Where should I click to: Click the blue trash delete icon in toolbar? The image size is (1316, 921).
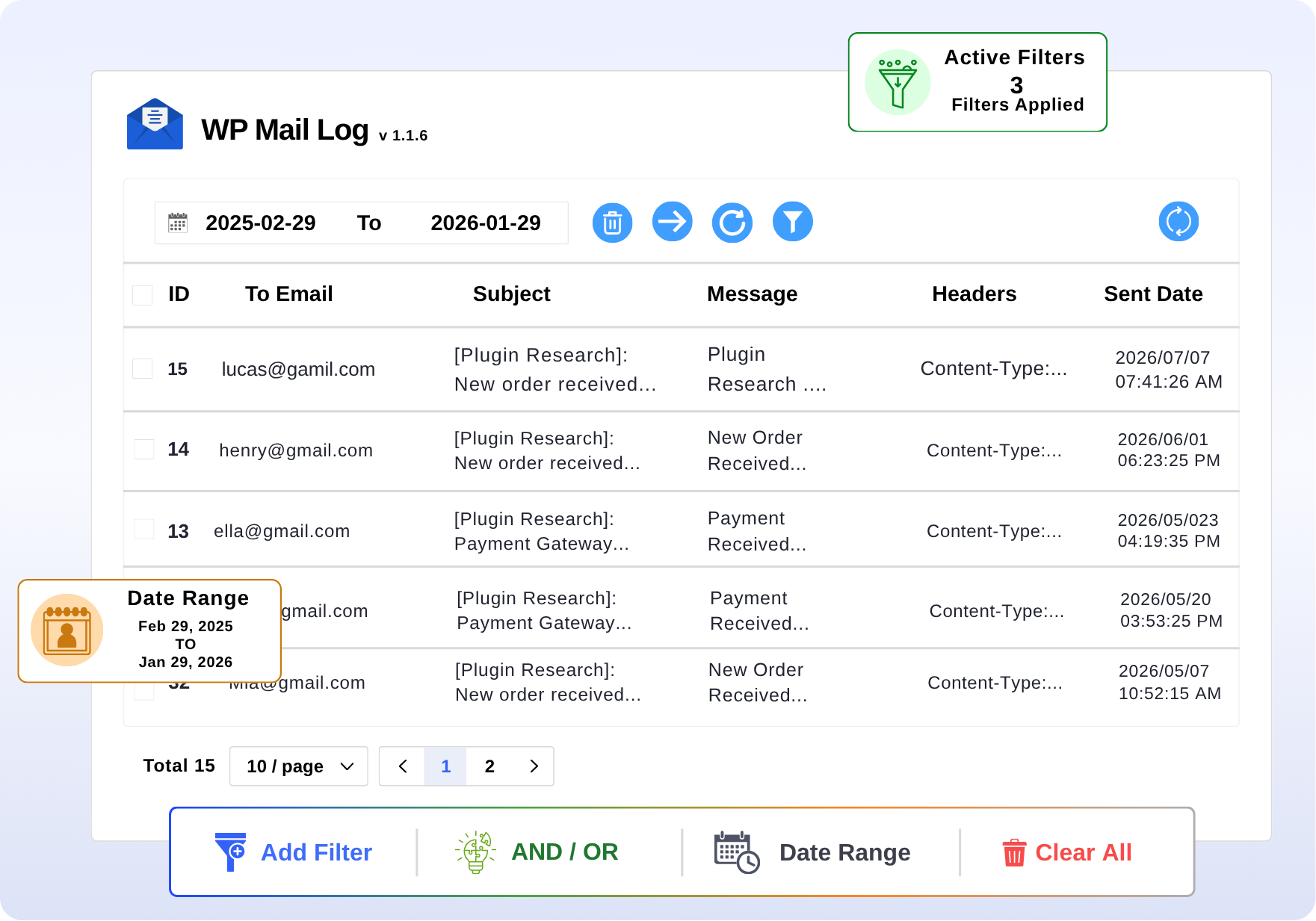[x=612, y=223]
